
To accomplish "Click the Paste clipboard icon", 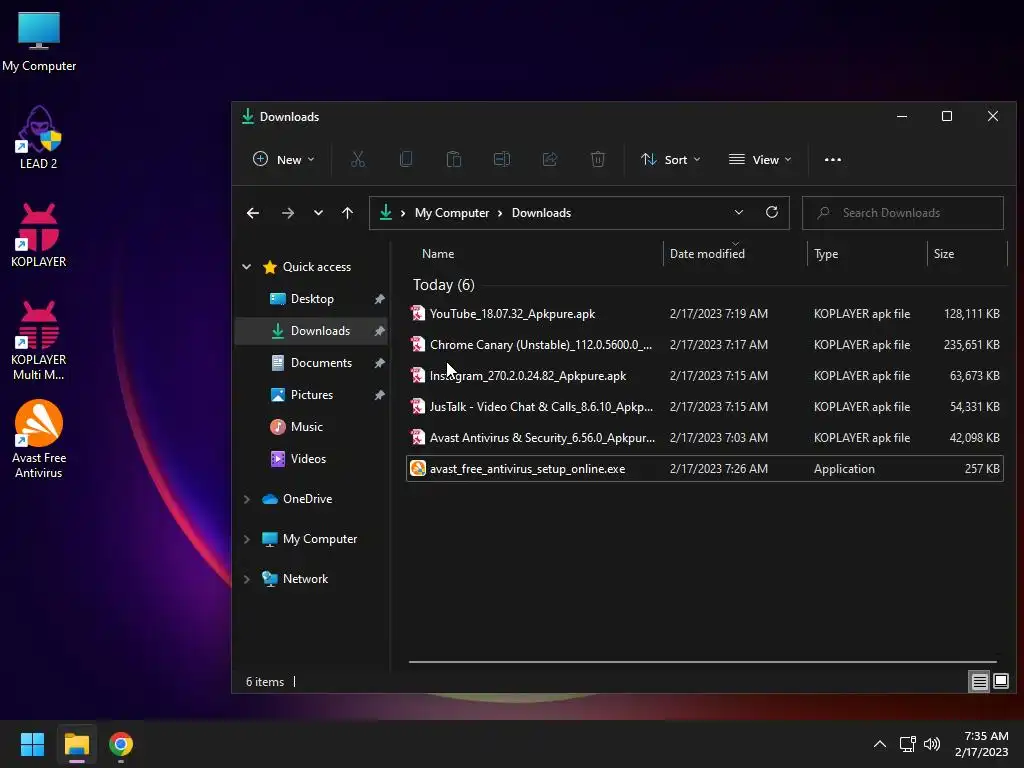I will pyautogui.click(x=454, y=159).
